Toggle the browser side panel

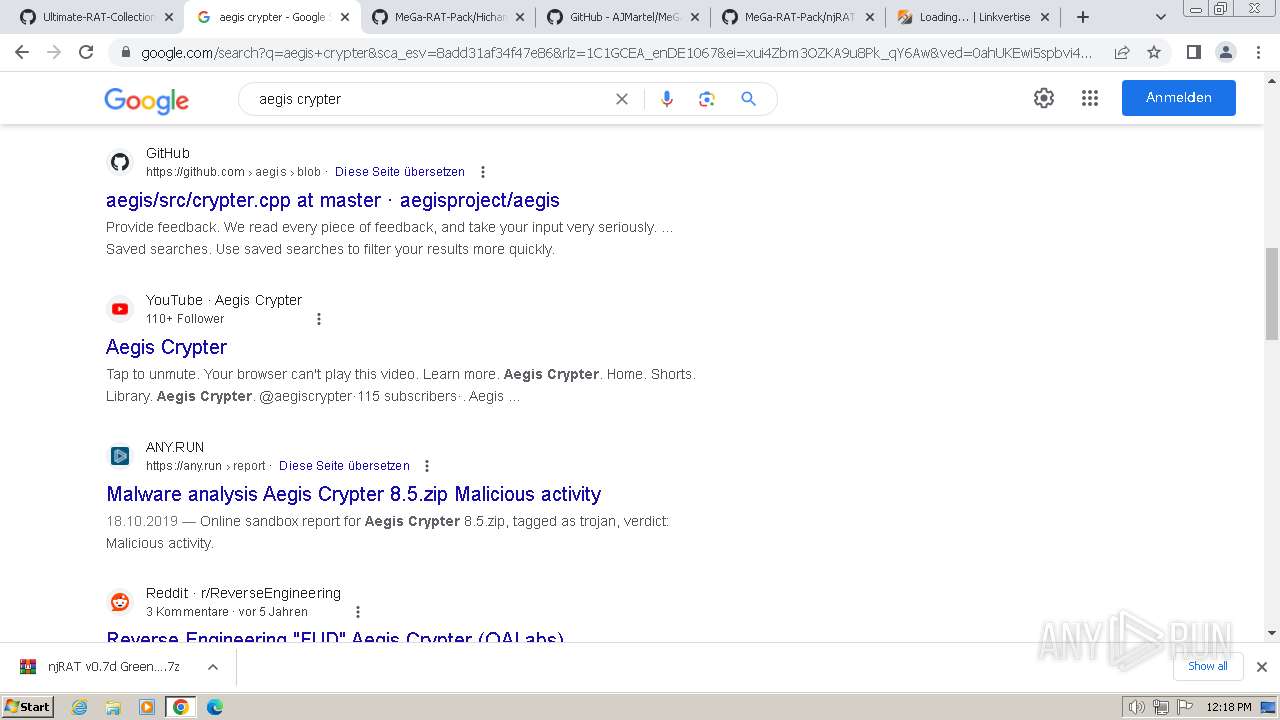click(x=1193, y=52)
